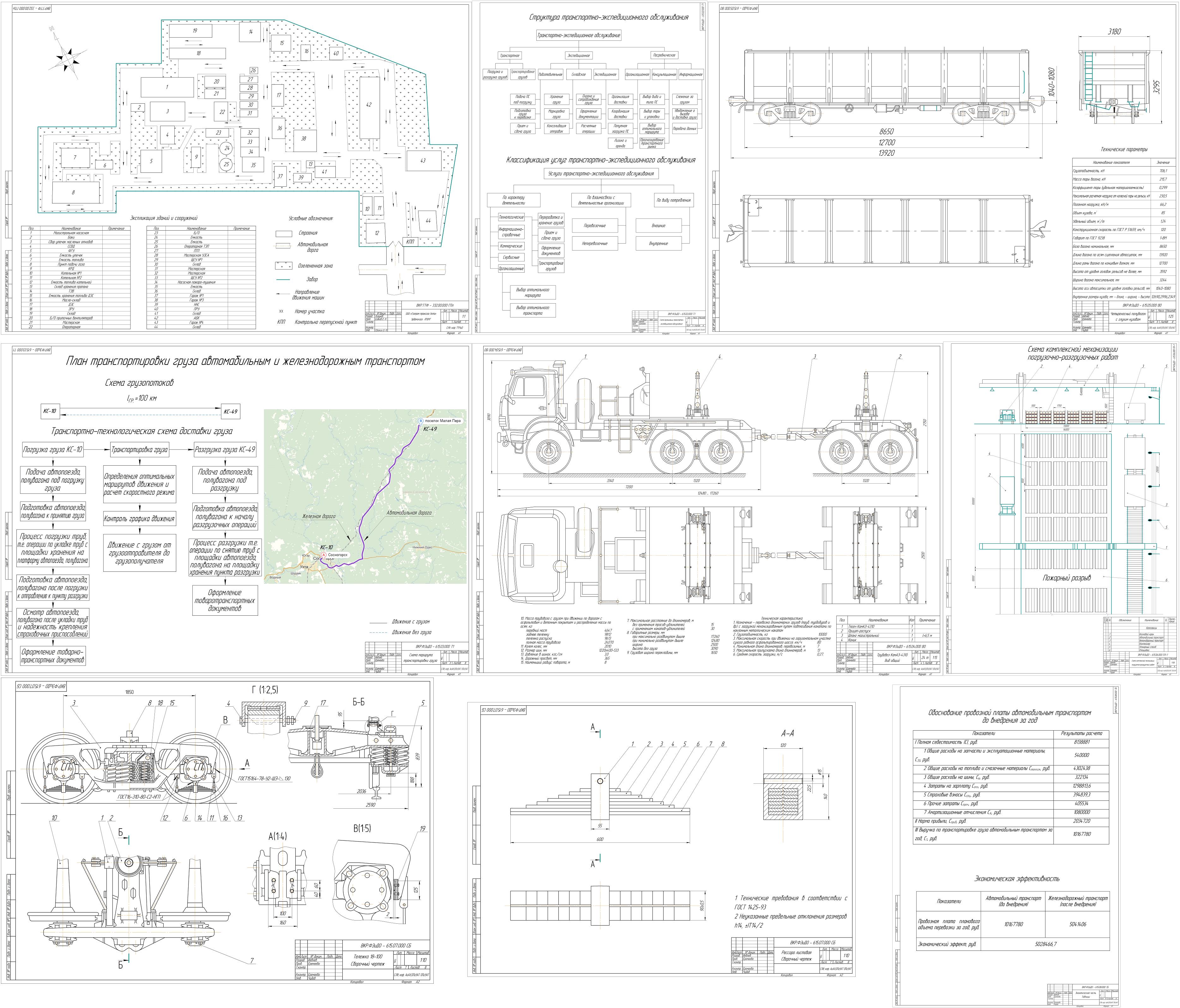Viewport: 1180px width, 1008px height.
Task: Click the 'Контроль графика движения' box
Action: click(140, 519)
